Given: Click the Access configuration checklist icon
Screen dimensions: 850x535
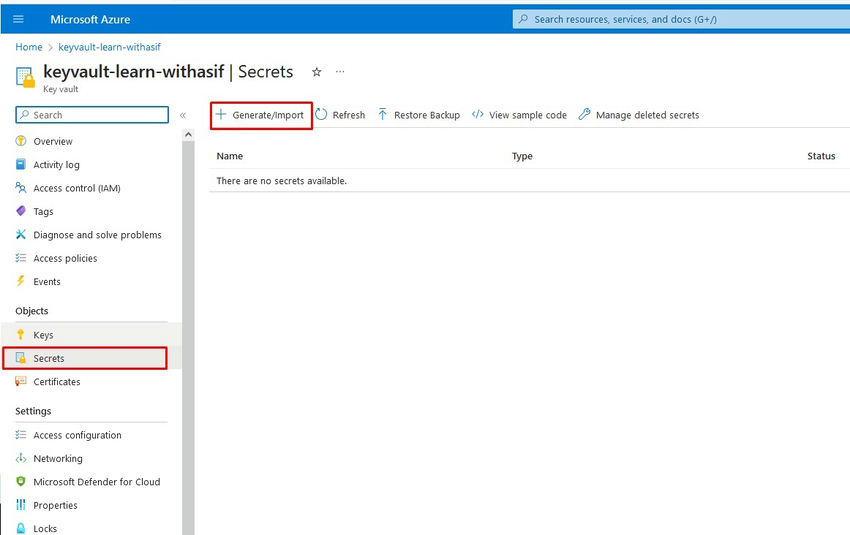Looking at the screenshot, I should [x=21, y=434].
